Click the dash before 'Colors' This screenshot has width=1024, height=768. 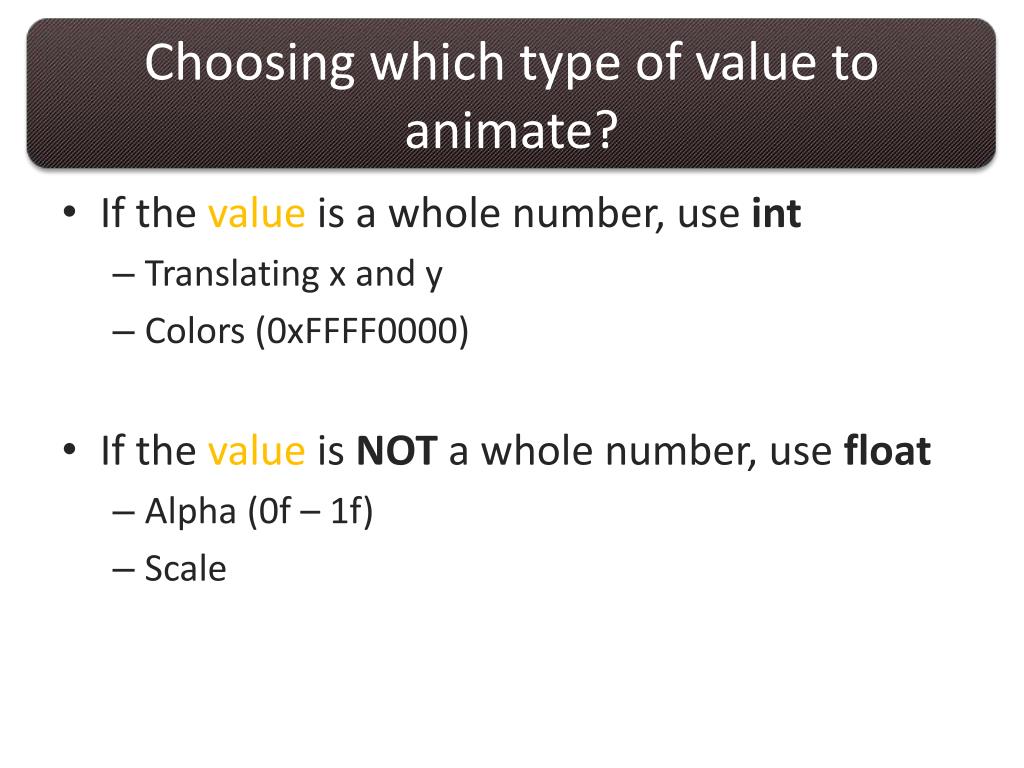coord(123,332)
